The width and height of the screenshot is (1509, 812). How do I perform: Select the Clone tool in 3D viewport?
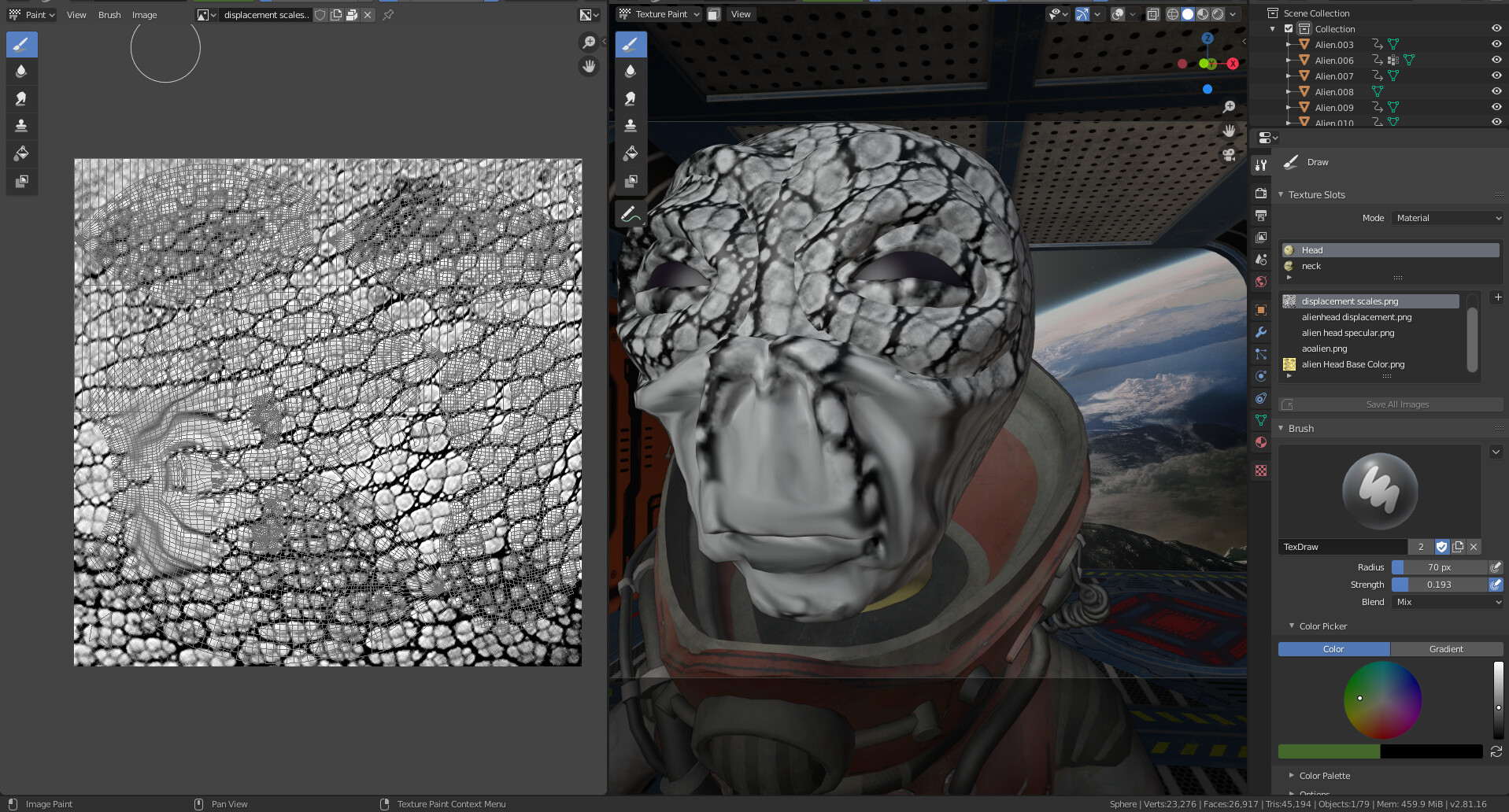(631, 126)
